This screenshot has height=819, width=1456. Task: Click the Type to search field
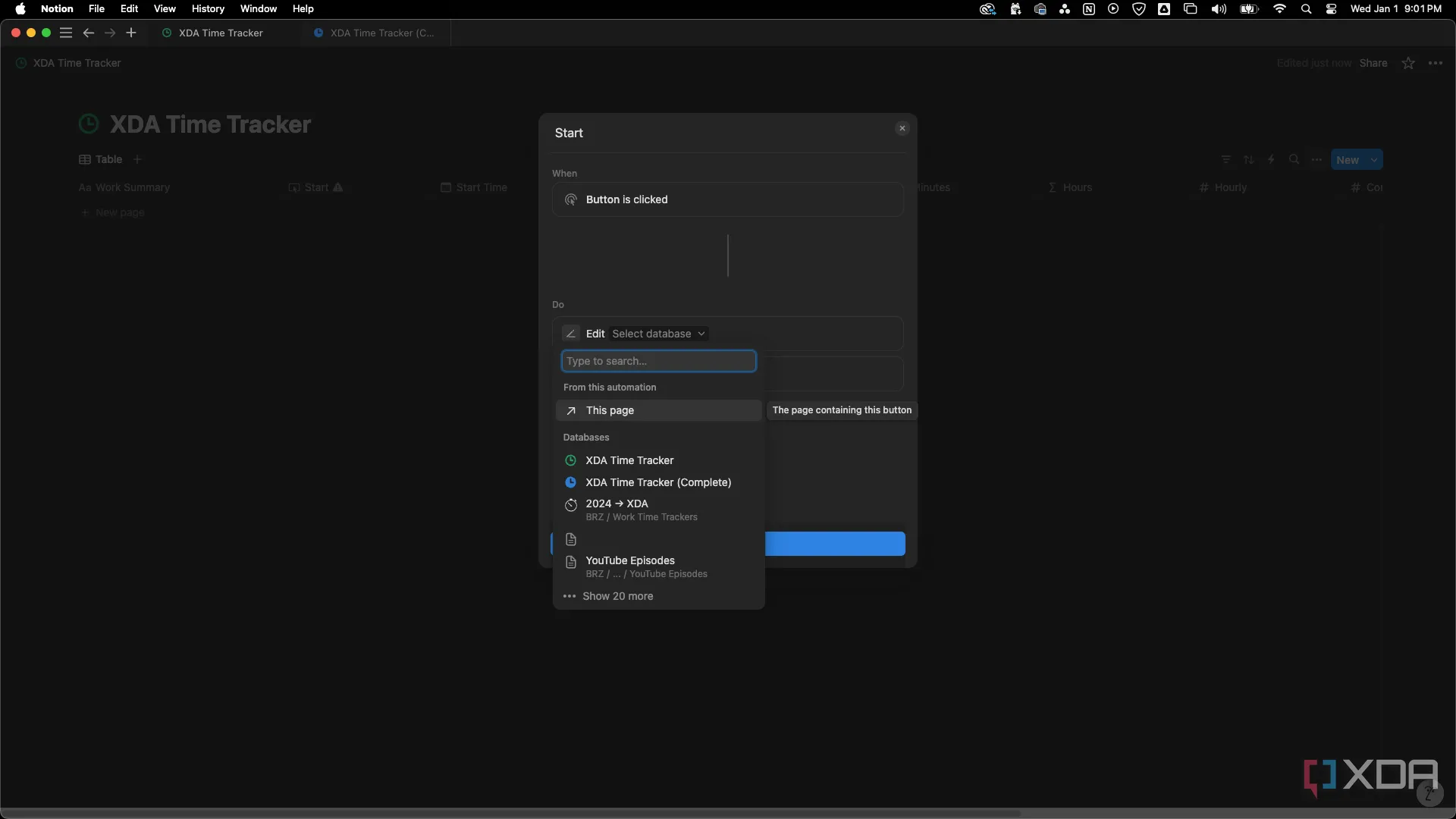pyautogui.click(x=658, y=361)
